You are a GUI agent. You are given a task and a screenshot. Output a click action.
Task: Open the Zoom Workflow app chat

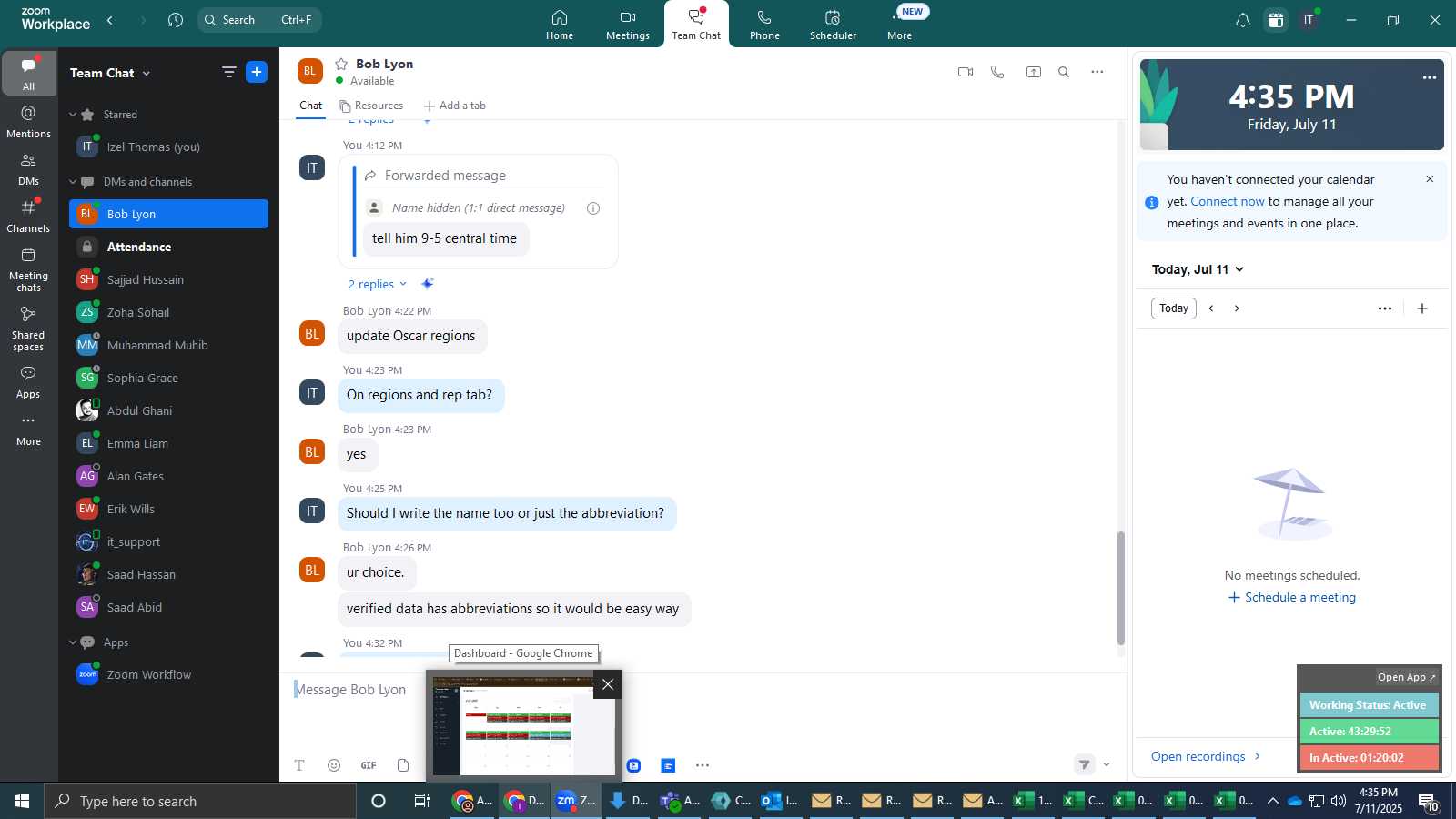[x=168, y=674]
